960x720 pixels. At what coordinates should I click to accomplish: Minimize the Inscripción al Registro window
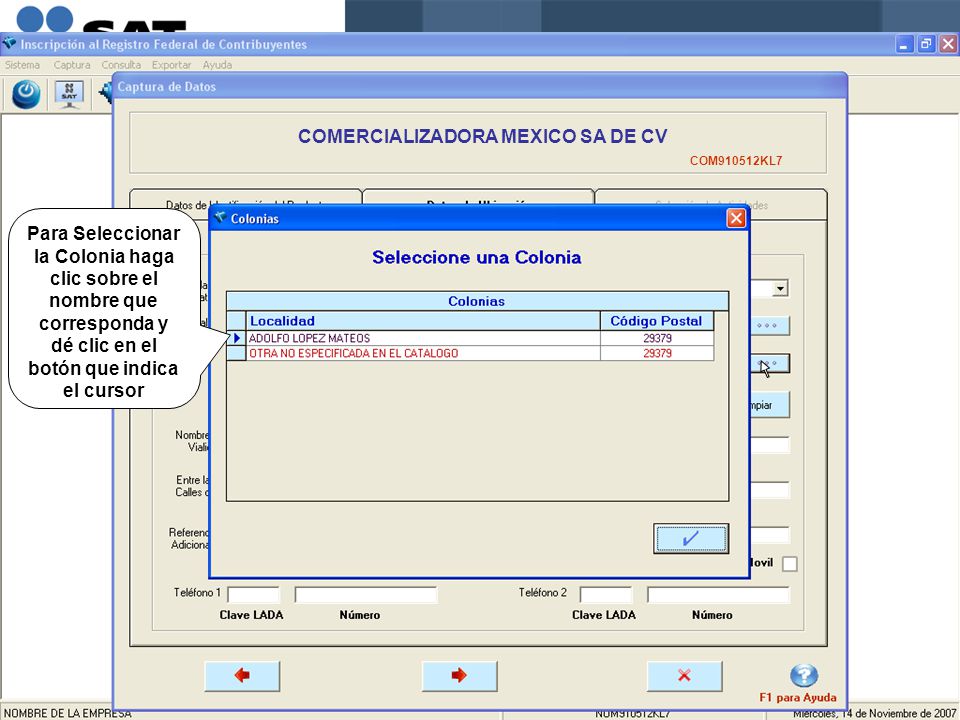coord(904,44)
